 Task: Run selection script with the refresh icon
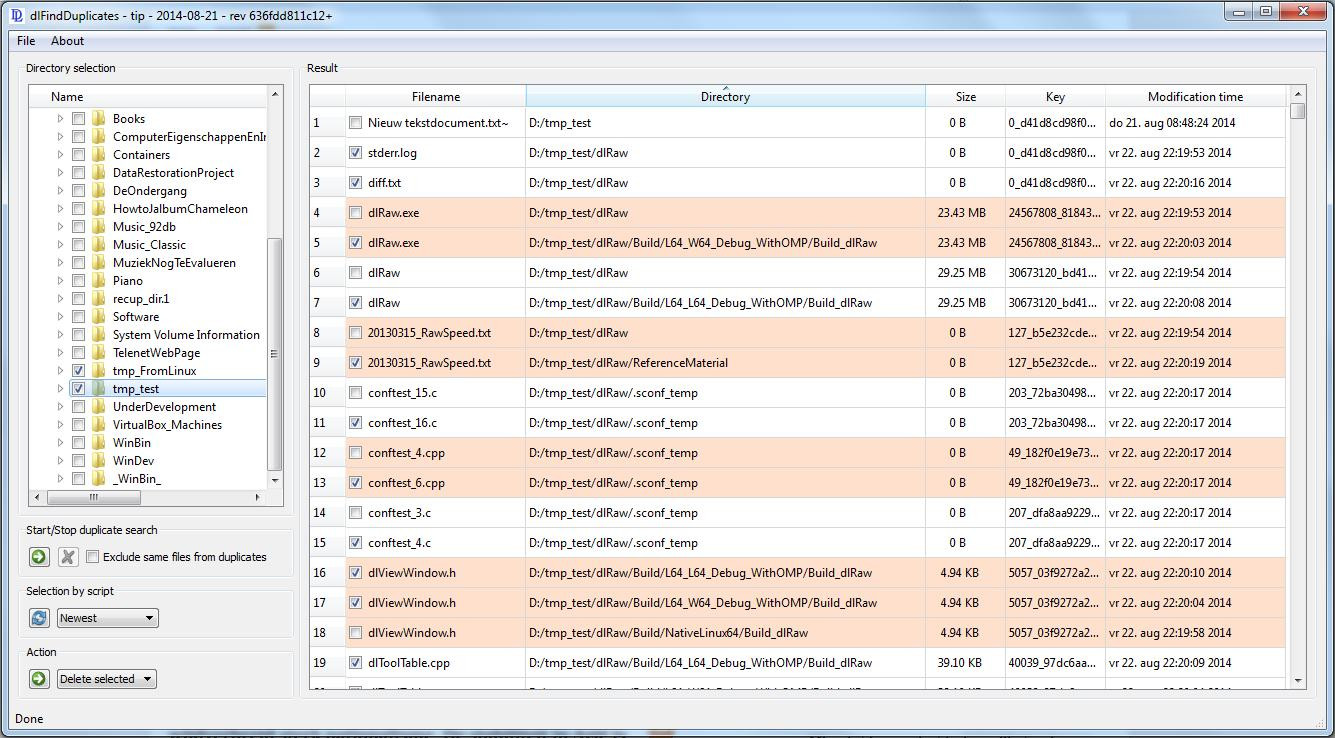pyautogui.click(x=39, y=618)
